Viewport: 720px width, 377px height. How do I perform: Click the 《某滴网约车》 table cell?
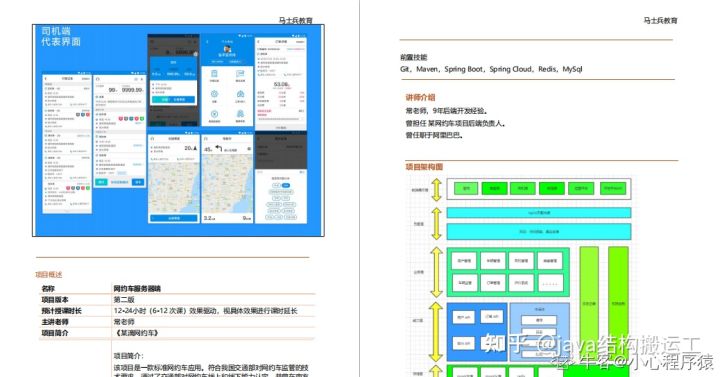(136, 333)
